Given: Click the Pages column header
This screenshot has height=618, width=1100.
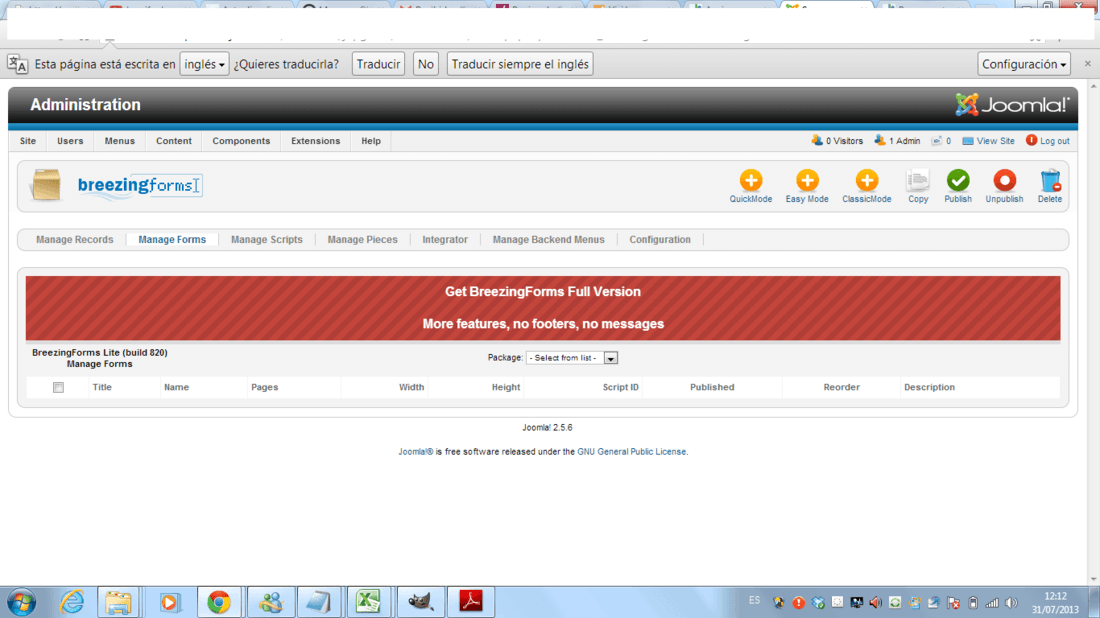Looking at the screenshot, I should tap(264, 387).
